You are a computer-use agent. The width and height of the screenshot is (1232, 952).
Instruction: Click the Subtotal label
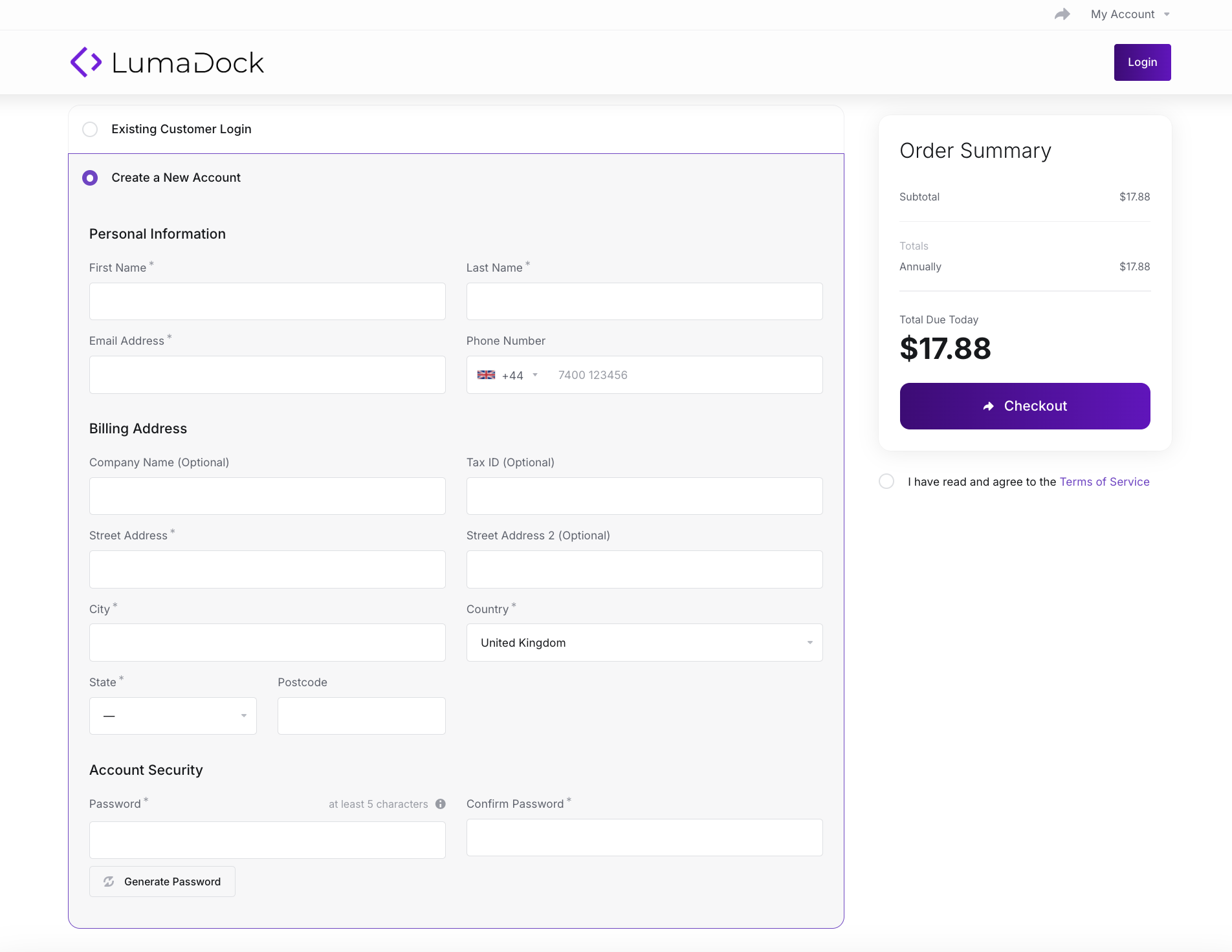(x=919, y=197)
